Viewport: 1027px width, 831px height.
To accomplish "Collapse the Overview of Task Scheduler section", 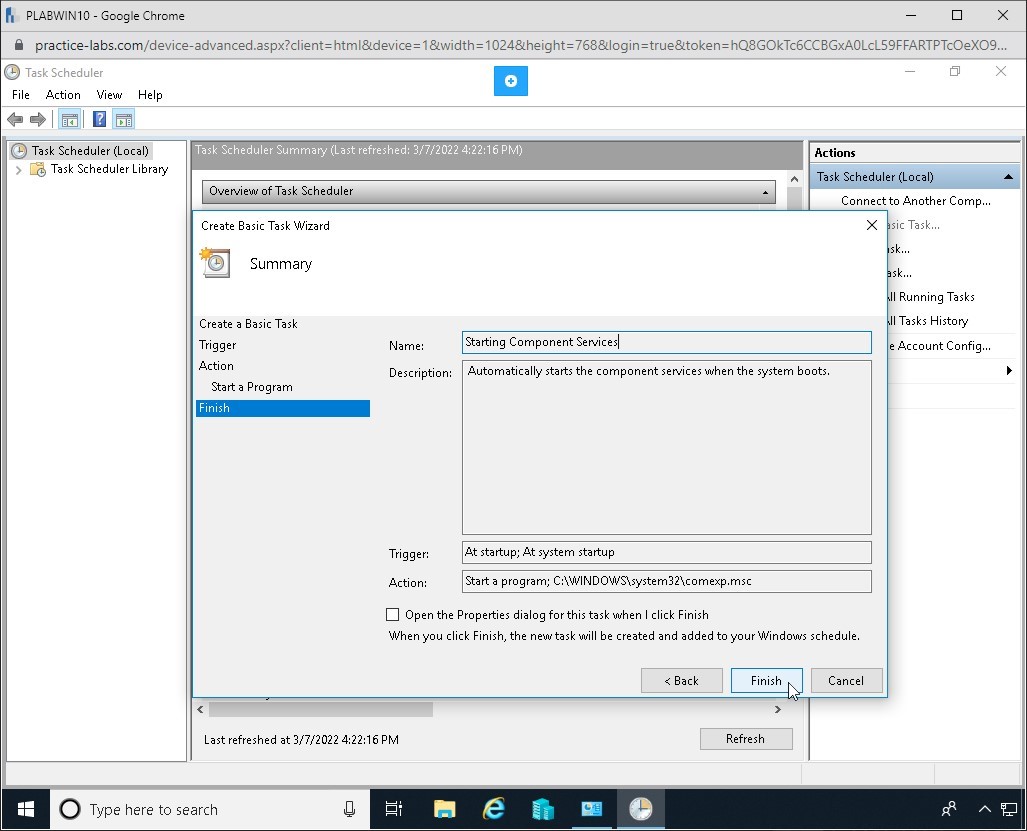I will (x=765, y=192).
